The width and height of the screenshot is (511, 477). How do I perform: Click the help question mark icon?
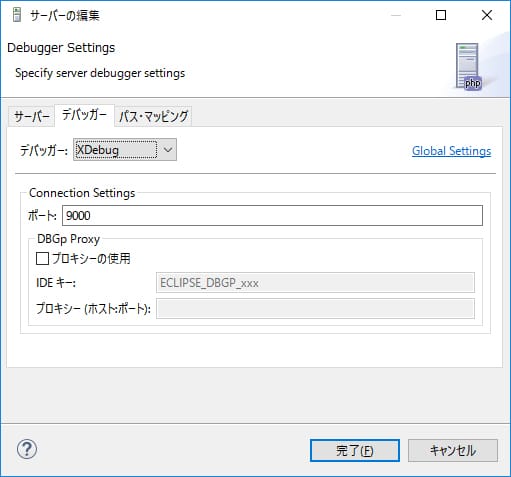[27, 449]
